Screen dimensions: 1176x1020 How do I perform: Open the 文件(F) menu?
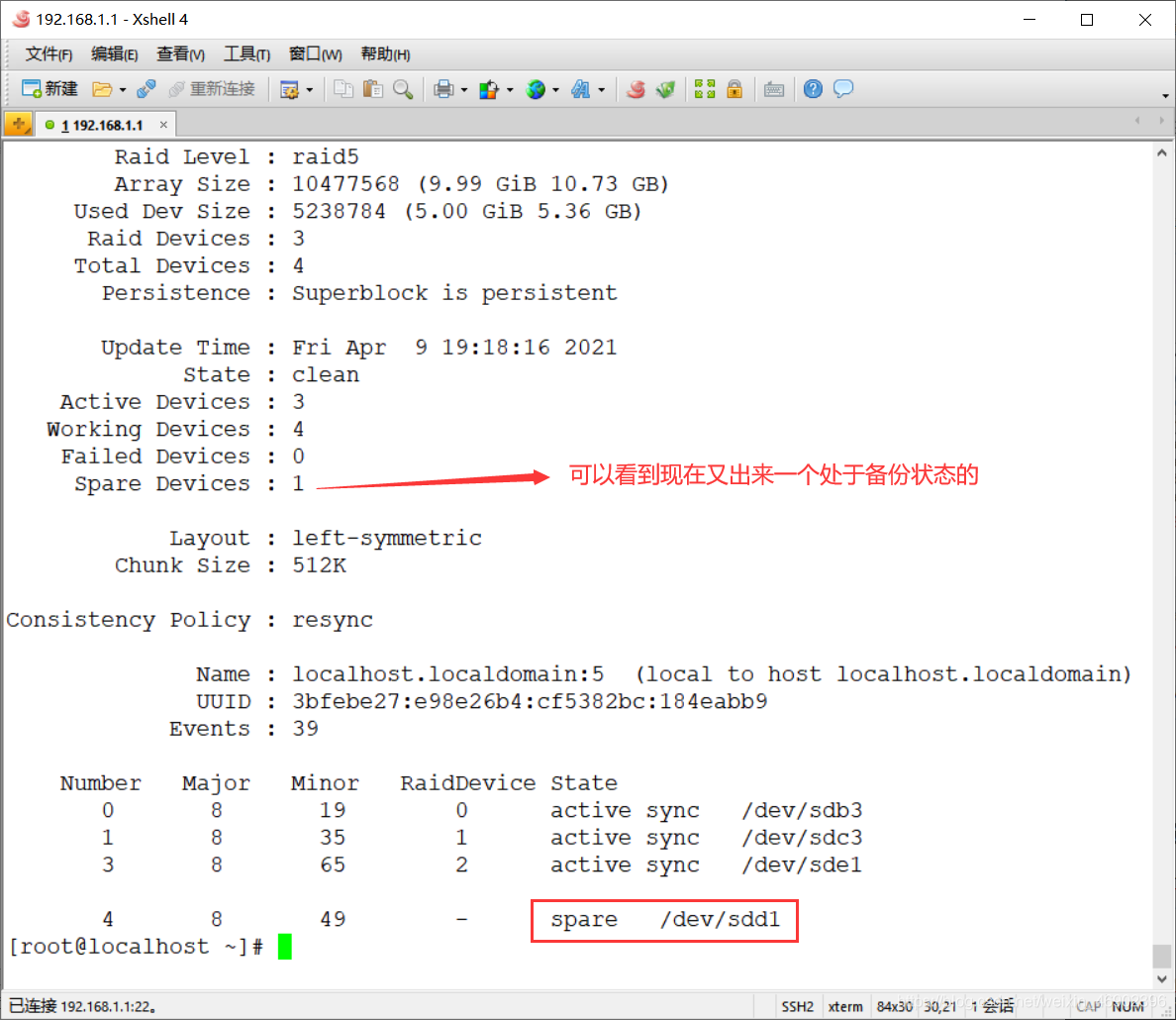(x=49, y=54)
